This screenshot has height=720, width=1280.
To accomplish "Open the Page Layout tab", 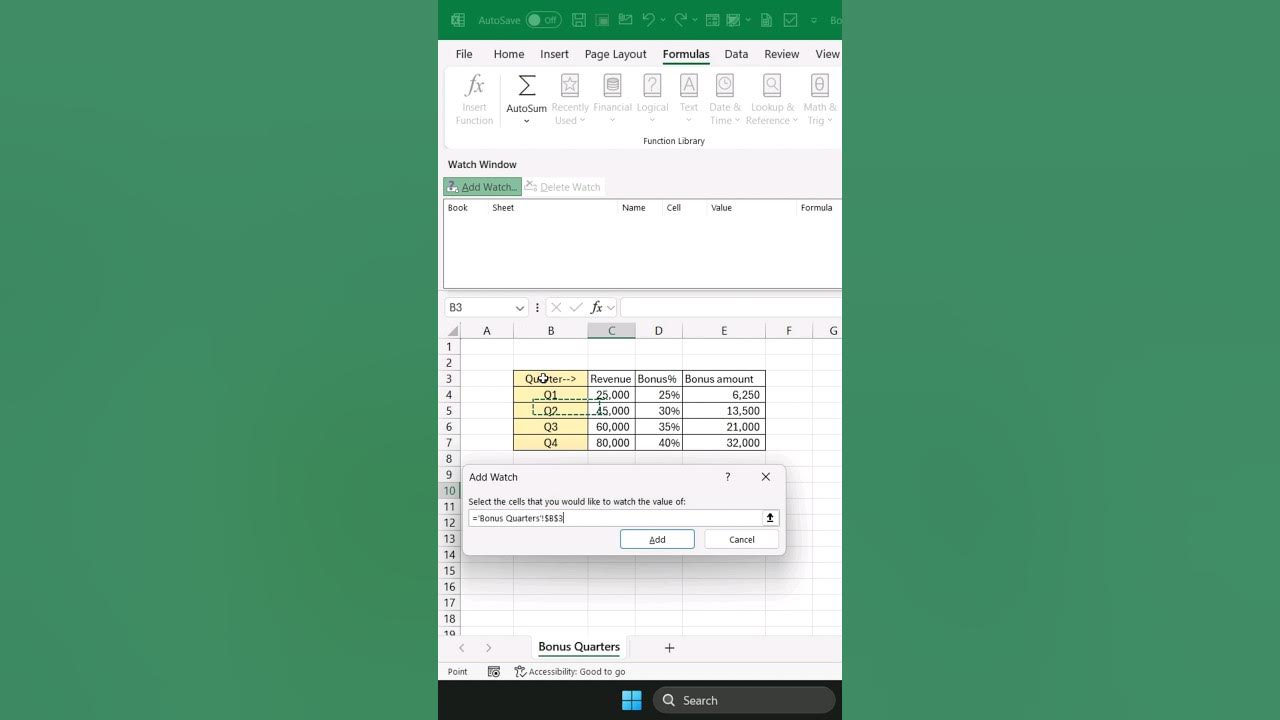I will click(615, 54).
